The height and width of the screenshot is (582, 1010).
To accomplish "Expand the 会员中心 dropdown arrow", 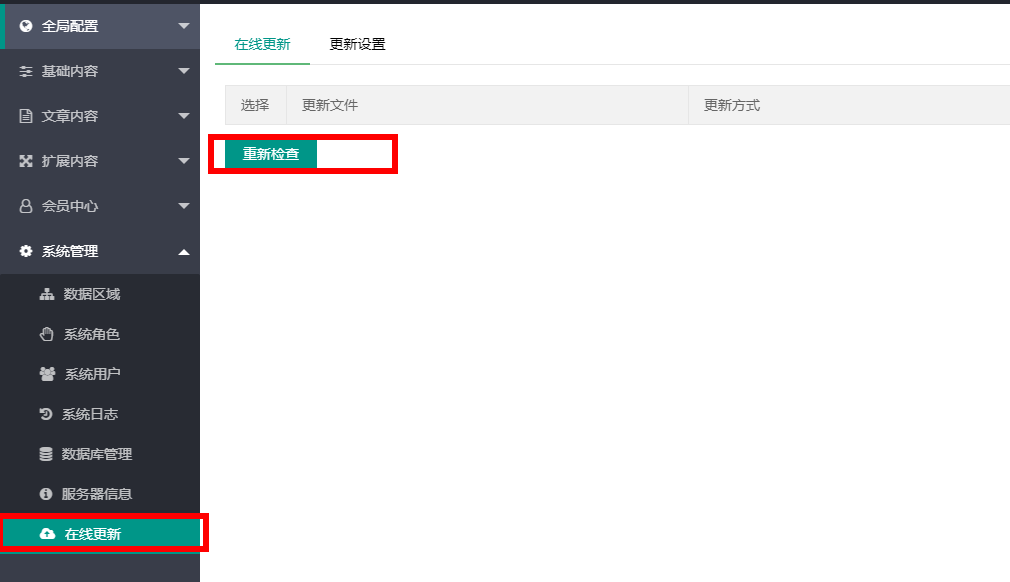I will coord(184,206).
